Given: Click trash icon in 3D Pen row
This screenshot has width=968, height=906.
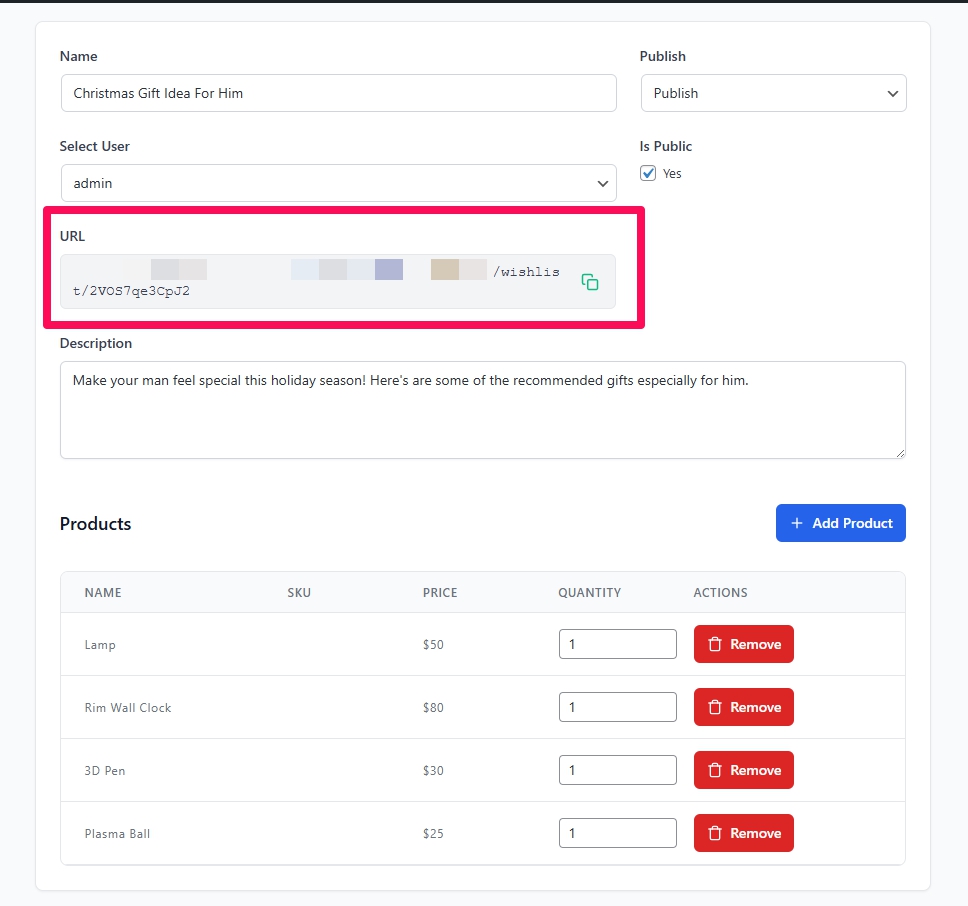Looking at the screenshot, I should tap(715, 771).
